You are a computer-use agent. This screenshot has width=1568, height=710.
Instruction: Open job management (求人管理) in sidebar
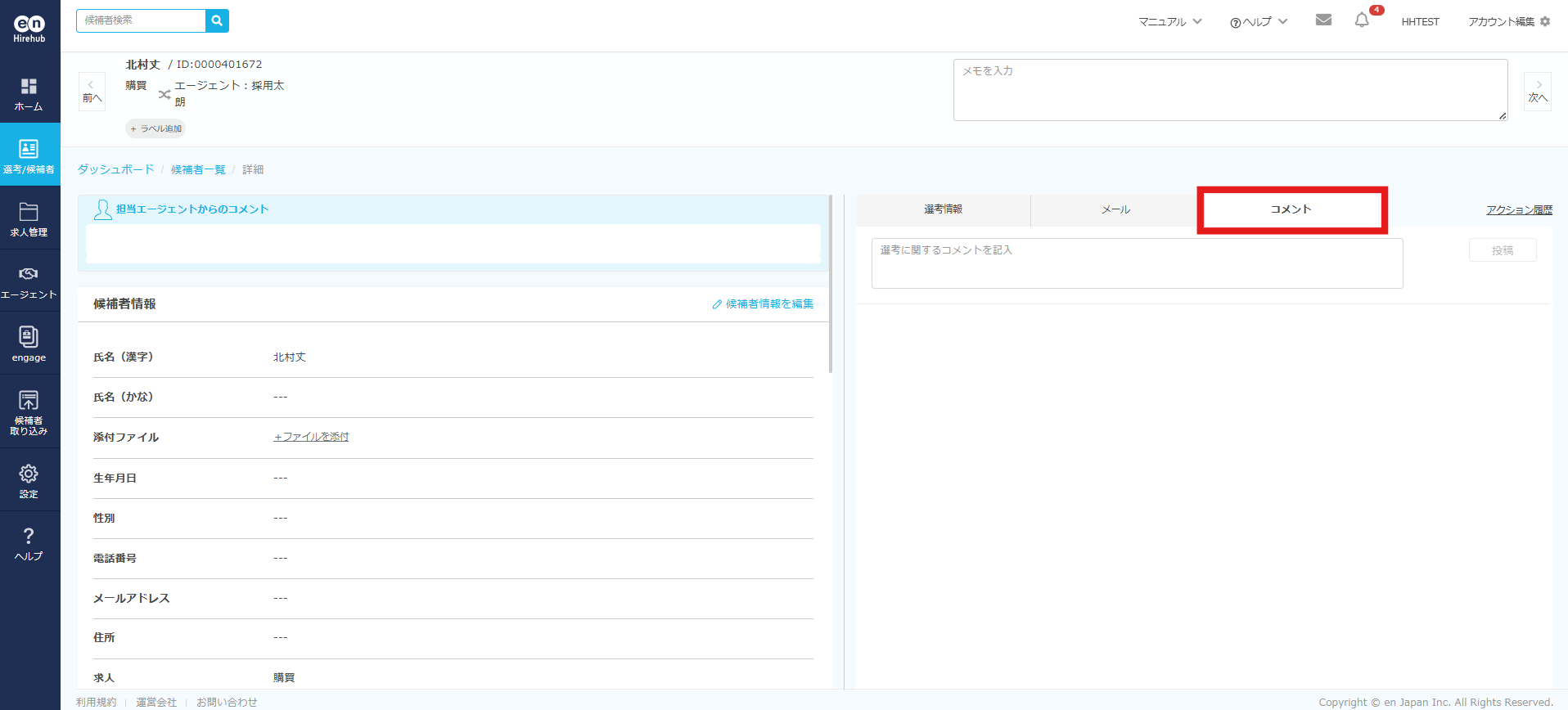(x=29, y=219)
